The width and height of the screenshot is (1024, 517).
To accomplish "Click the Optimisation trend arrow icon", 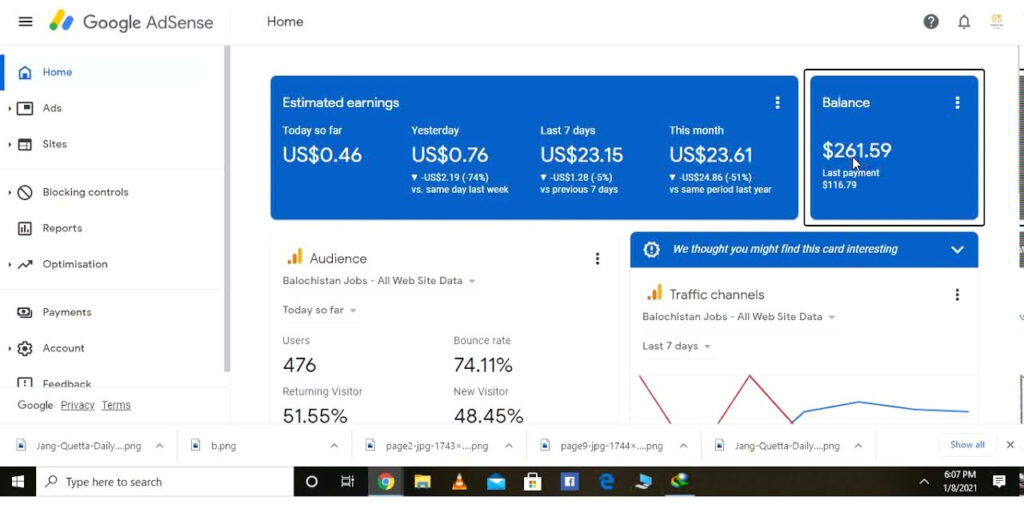I will click(x=25, y=264).
